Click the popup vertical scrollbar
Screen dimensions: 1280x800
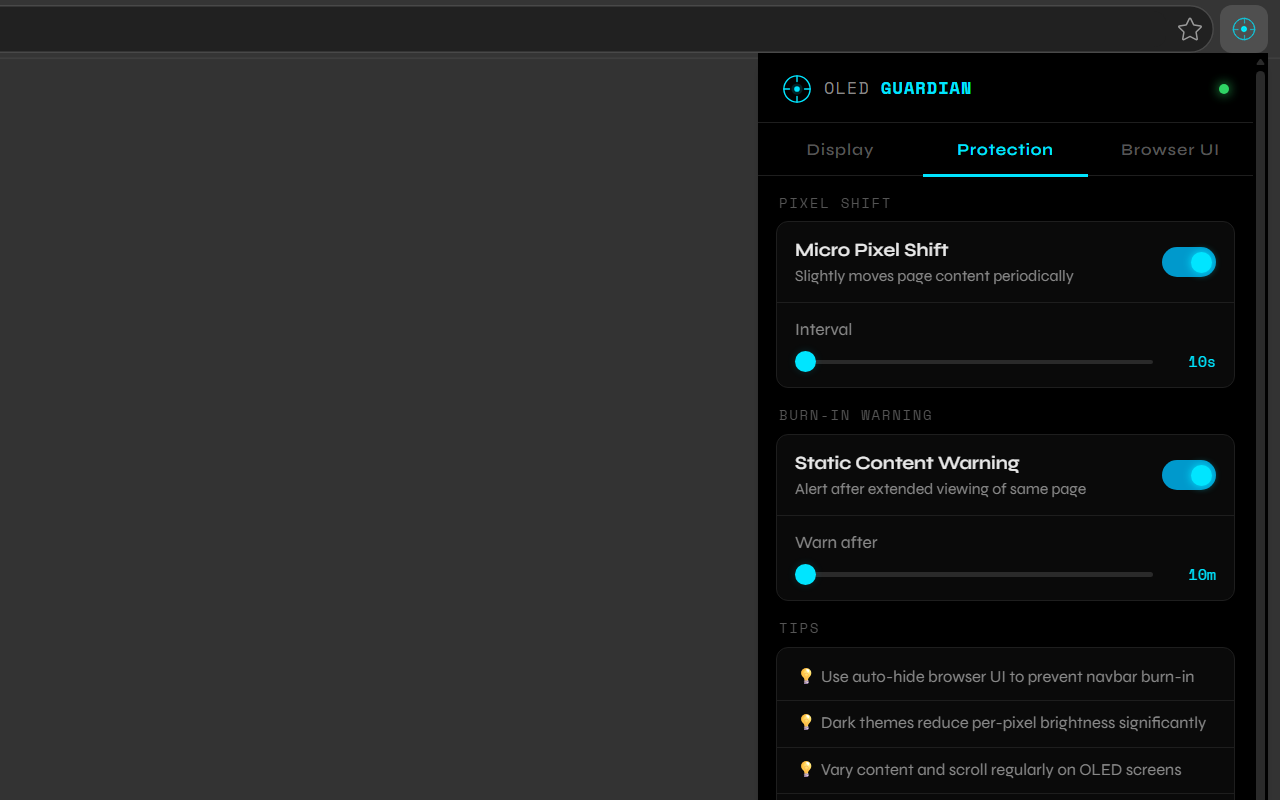pos(1260,430)
